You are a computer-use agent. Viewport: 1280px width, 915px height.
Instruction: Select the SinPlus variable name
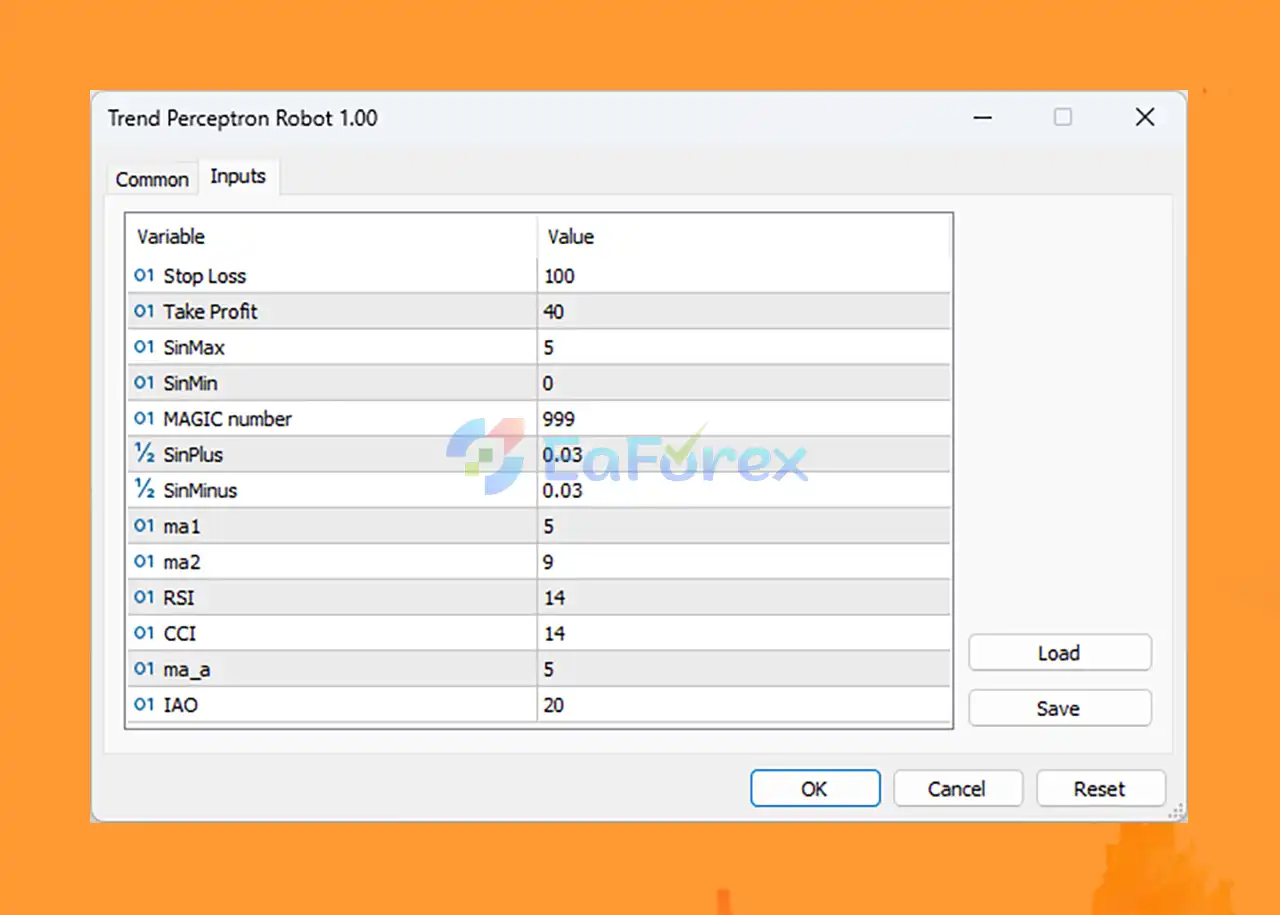(194, 454)
